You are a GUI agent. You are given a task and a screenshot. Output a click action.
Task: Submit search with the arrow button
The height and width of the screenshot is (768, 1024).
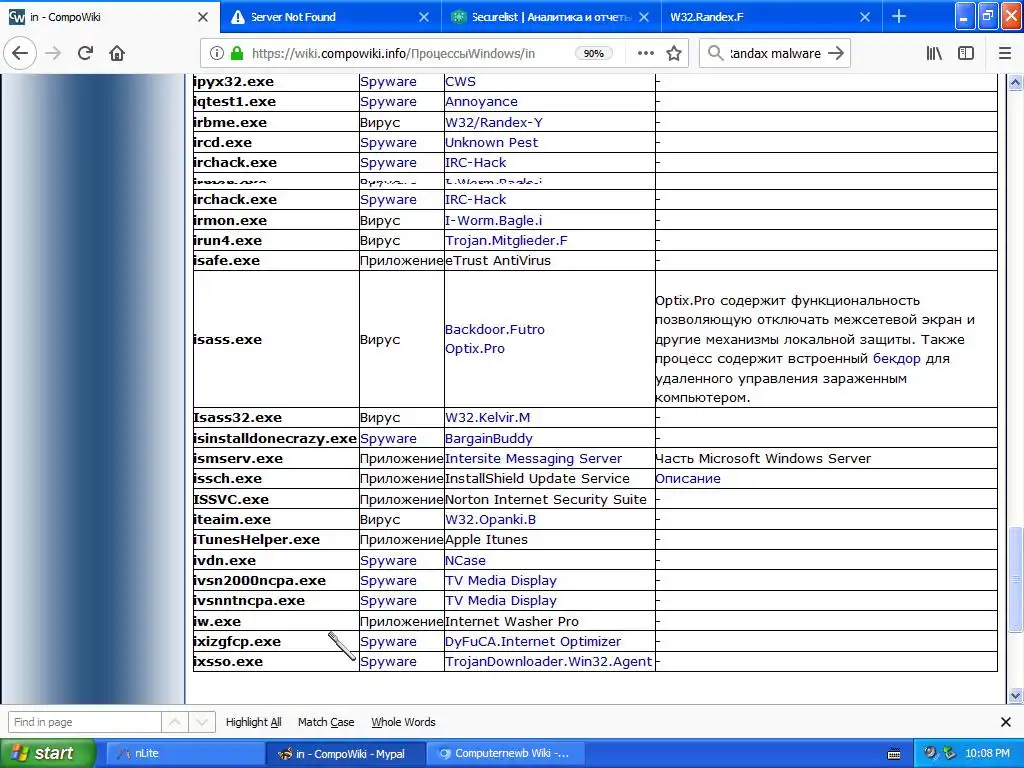point(836,53)
